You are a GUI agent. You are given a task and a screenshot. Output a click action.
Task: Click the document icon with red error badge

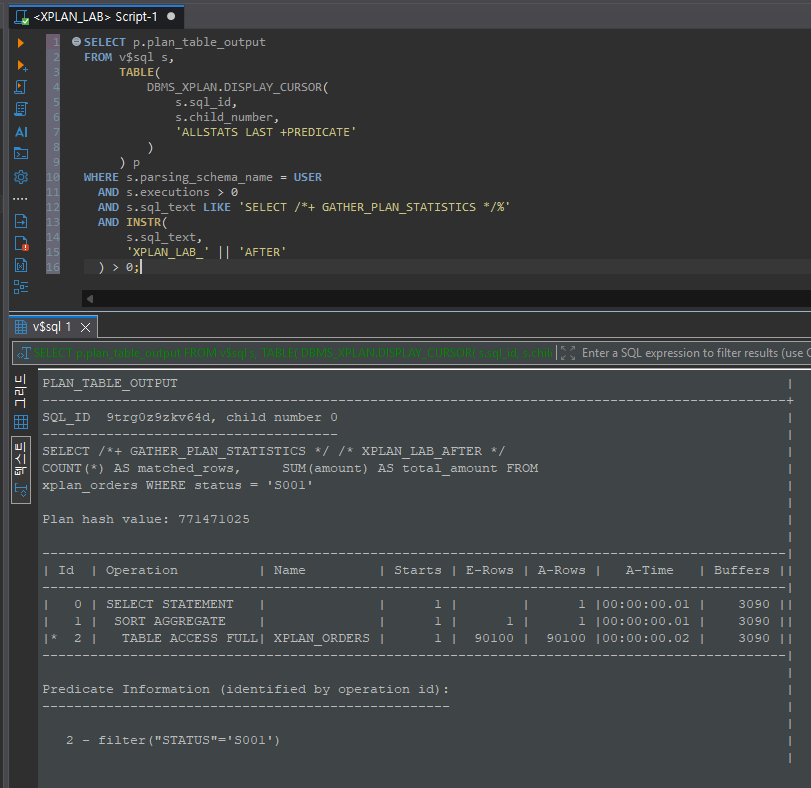21,244
